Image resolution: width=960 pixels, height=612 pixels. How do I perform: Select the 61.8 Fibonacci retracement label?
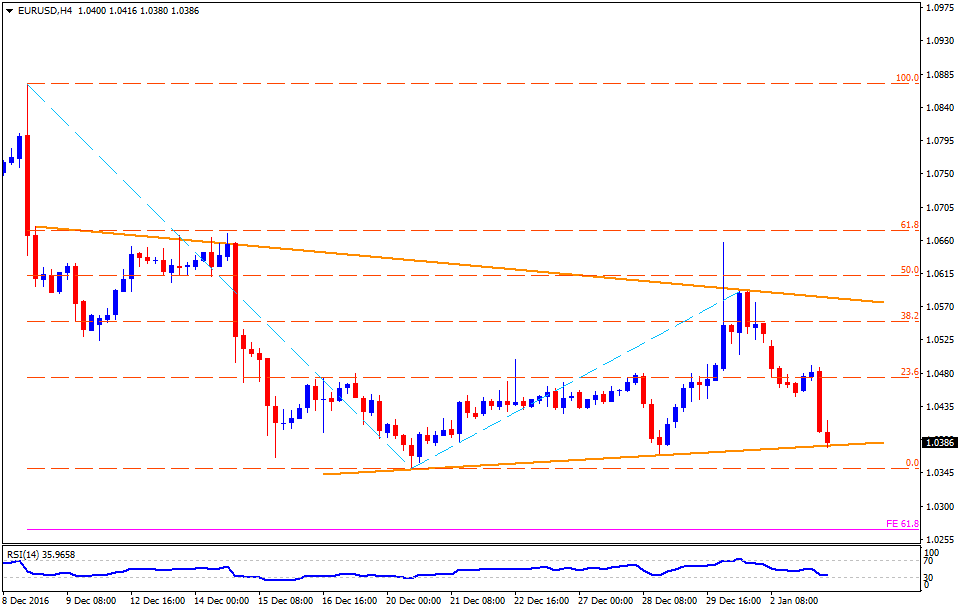pos(910,225)
